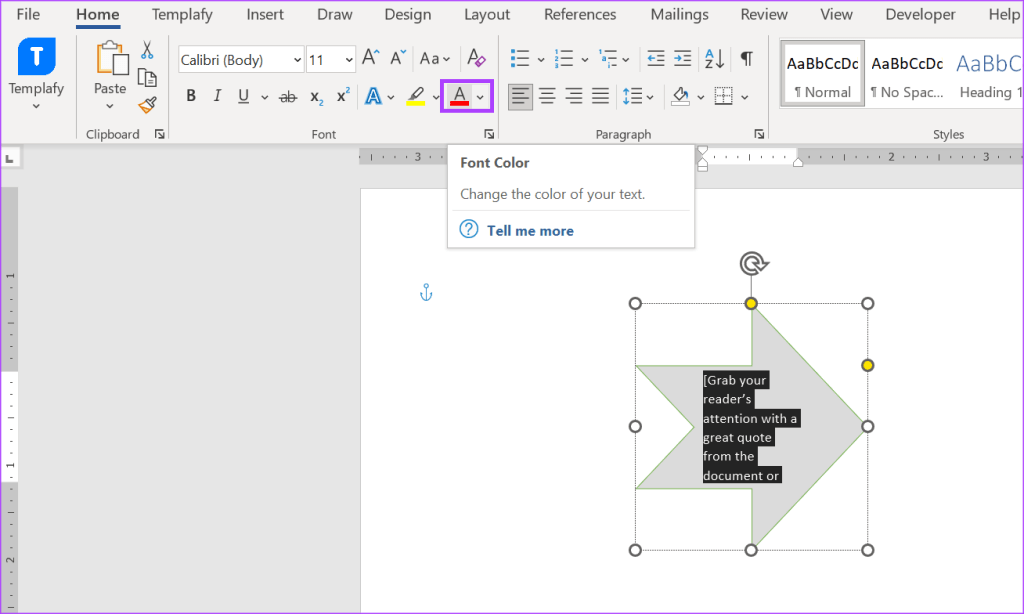This screenshot has height=614, width=1024.
Task: Open the Mailings ribbon tab
Action: [x=679, y=14]
